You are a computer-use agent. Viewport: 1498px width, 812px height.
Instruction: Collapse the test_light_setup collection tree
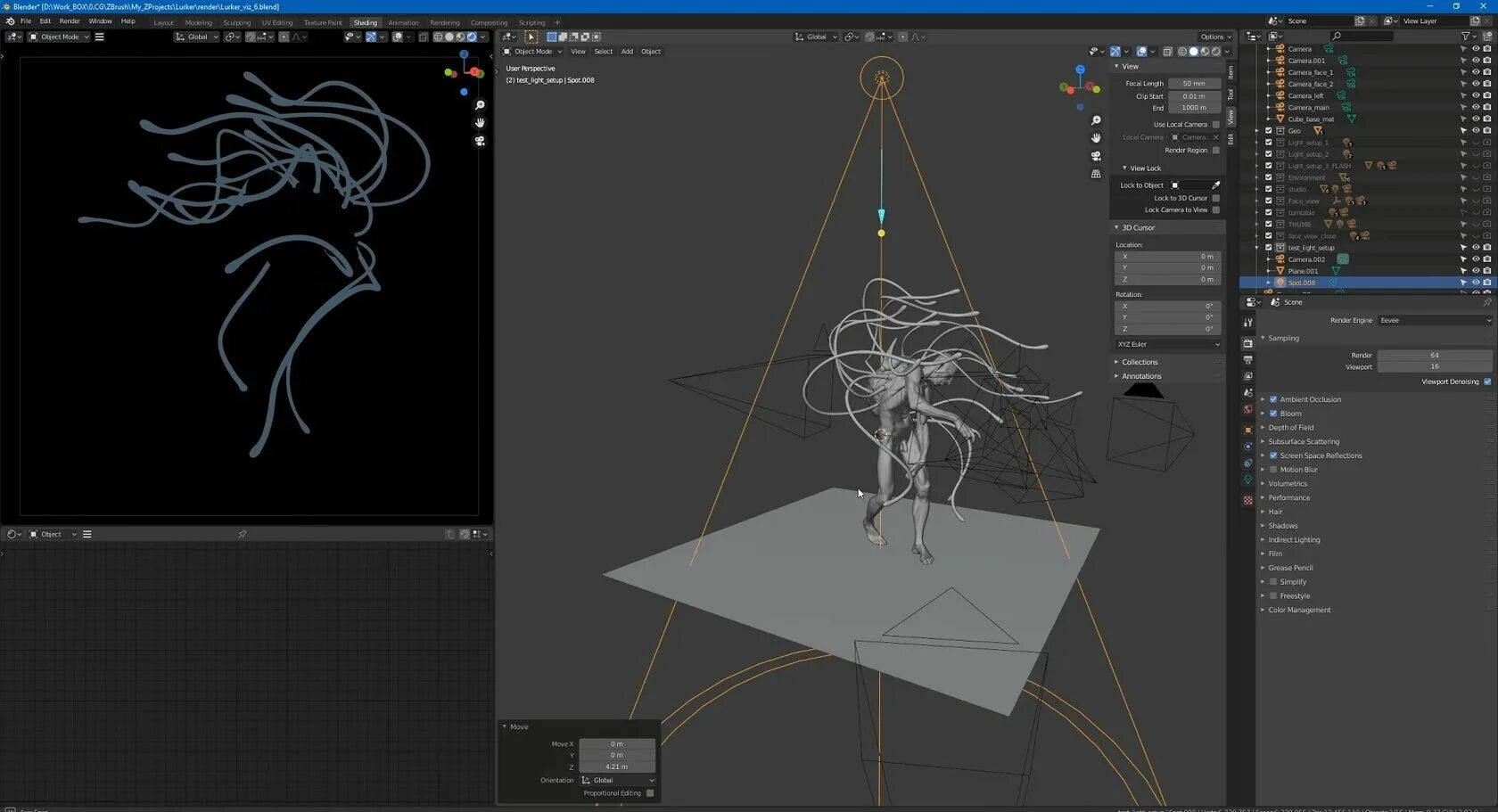click(x=1257, y=248)
